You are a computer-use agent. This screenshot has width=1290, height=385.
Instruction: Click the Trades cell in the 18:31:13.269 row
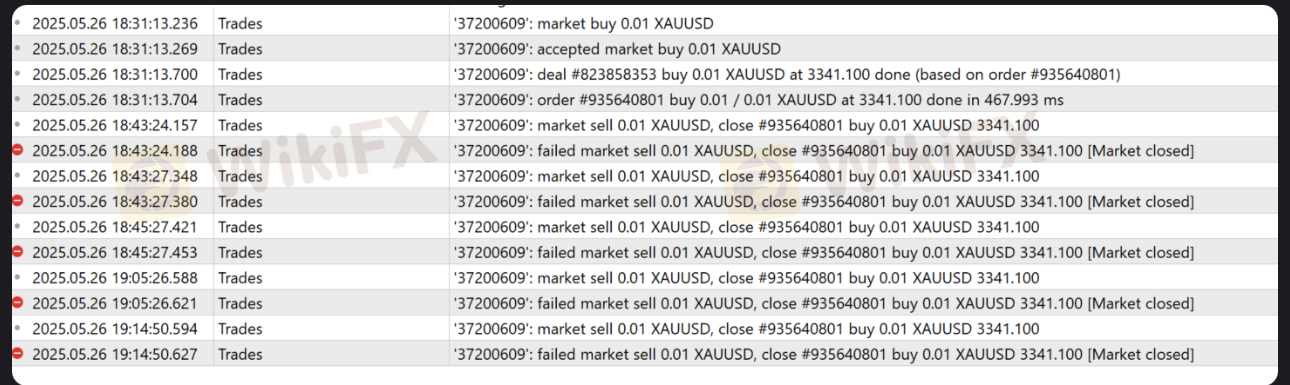(240, 48)
